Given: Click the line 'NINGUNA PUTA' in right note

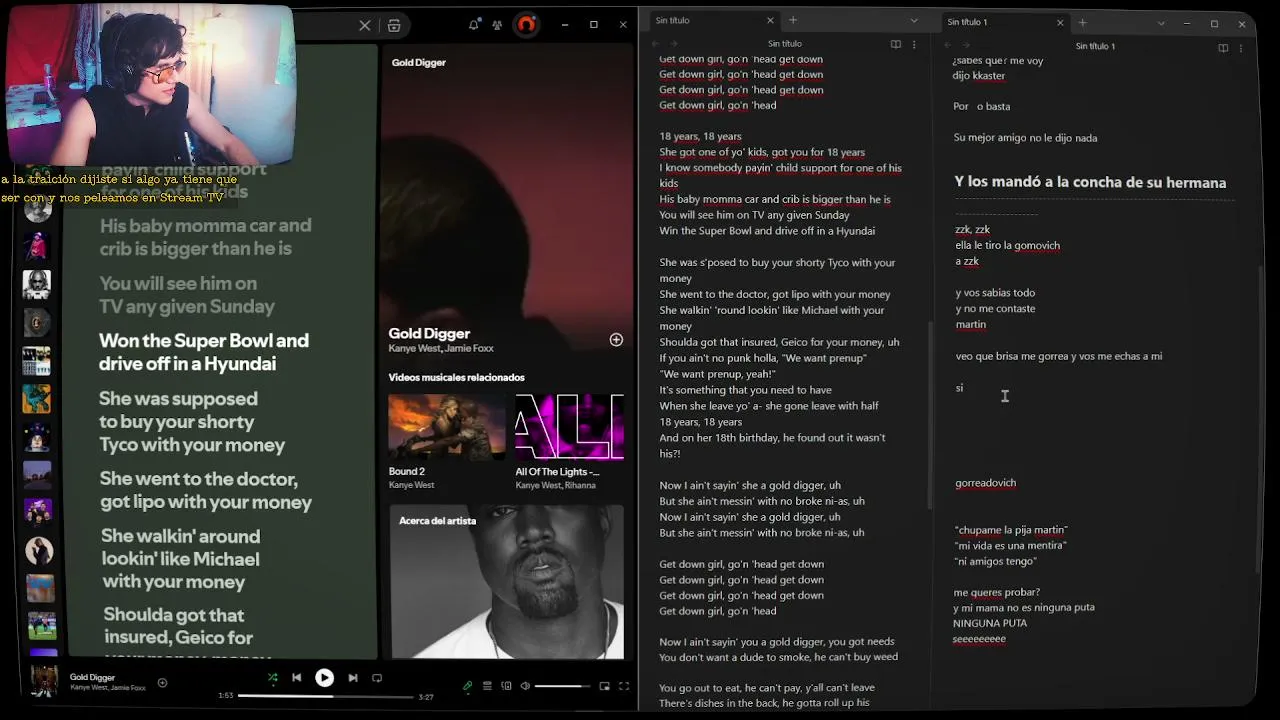Looking at the screenshot, I should click(990, 623).
